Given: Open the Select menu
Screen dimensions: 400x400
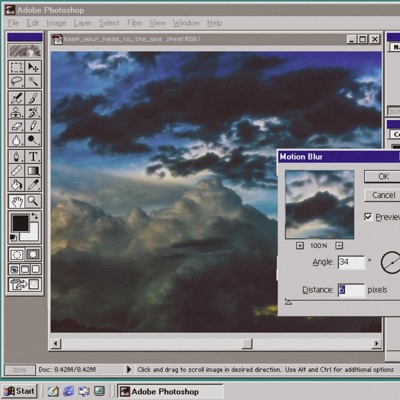Looking at the screenshot, I should point(109,23).
